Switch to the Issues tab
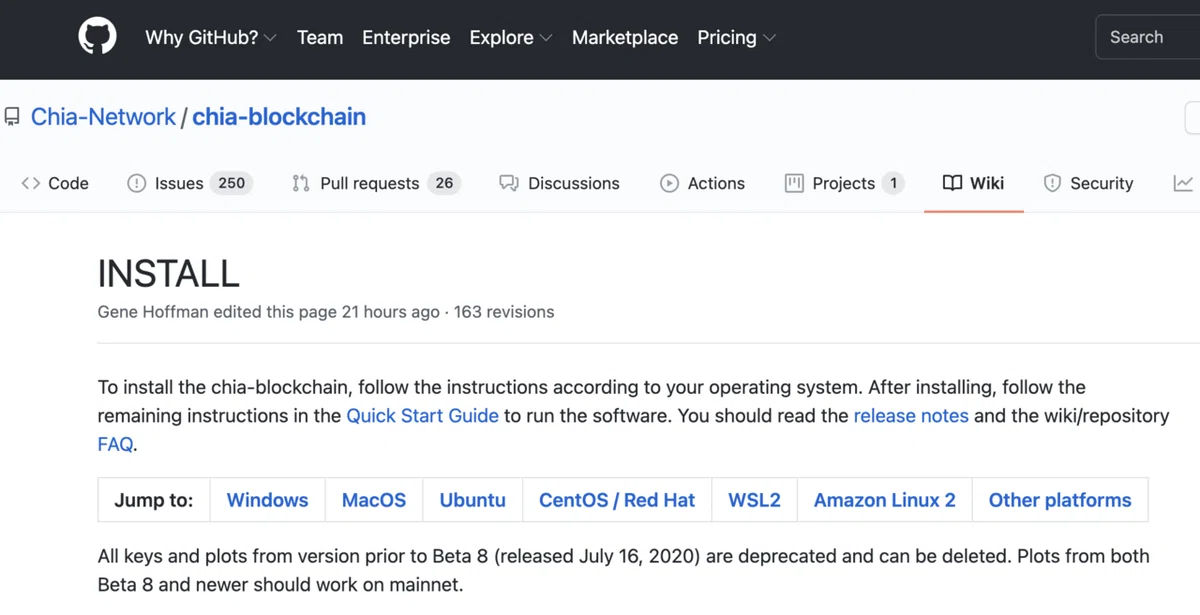Screen dimensions: 1200x615 [190, 183]
